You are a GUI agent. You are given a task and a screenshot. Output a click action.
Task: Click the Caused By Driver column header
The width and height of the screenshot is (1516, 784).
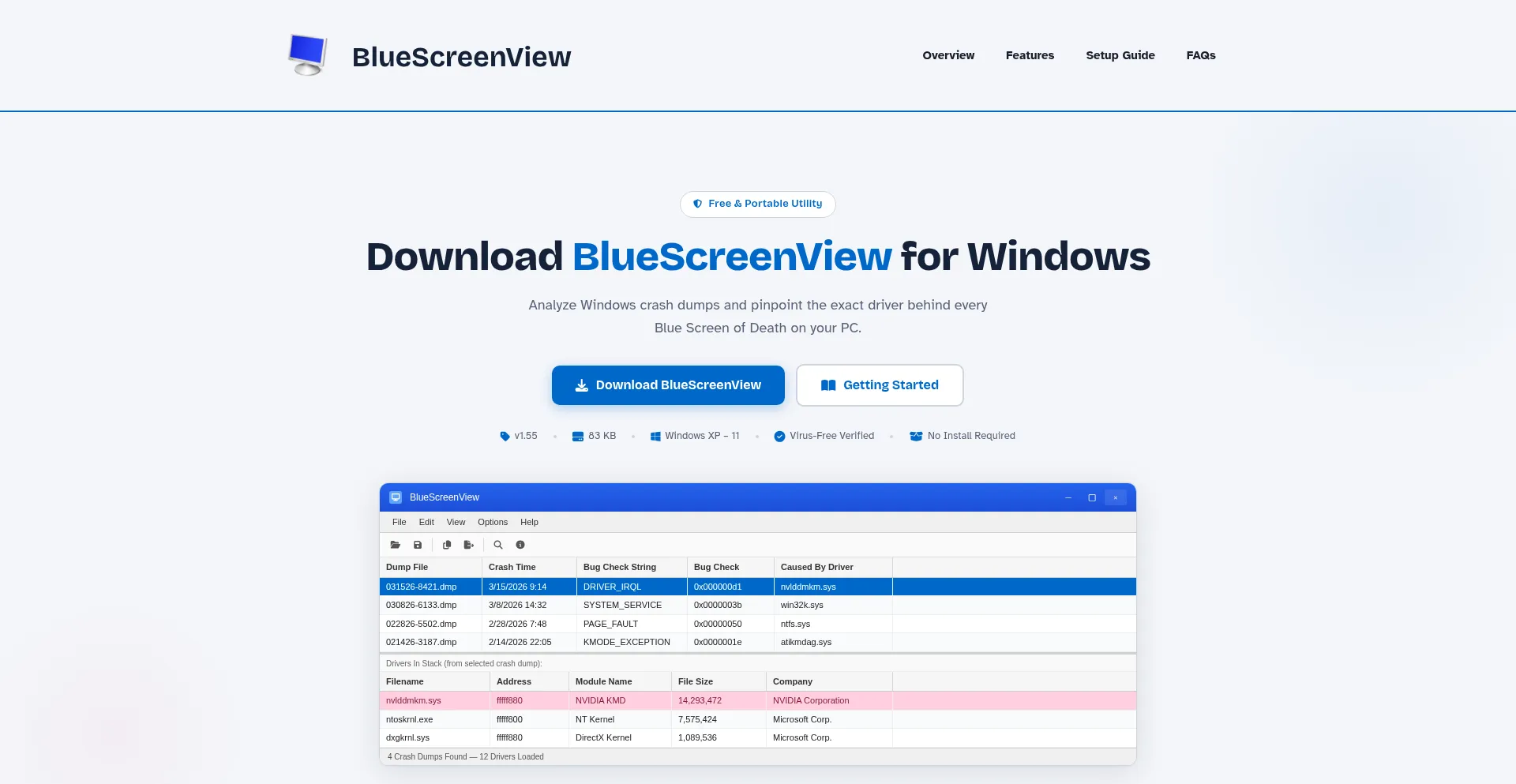pyautogui.click(x=833, y=567)
